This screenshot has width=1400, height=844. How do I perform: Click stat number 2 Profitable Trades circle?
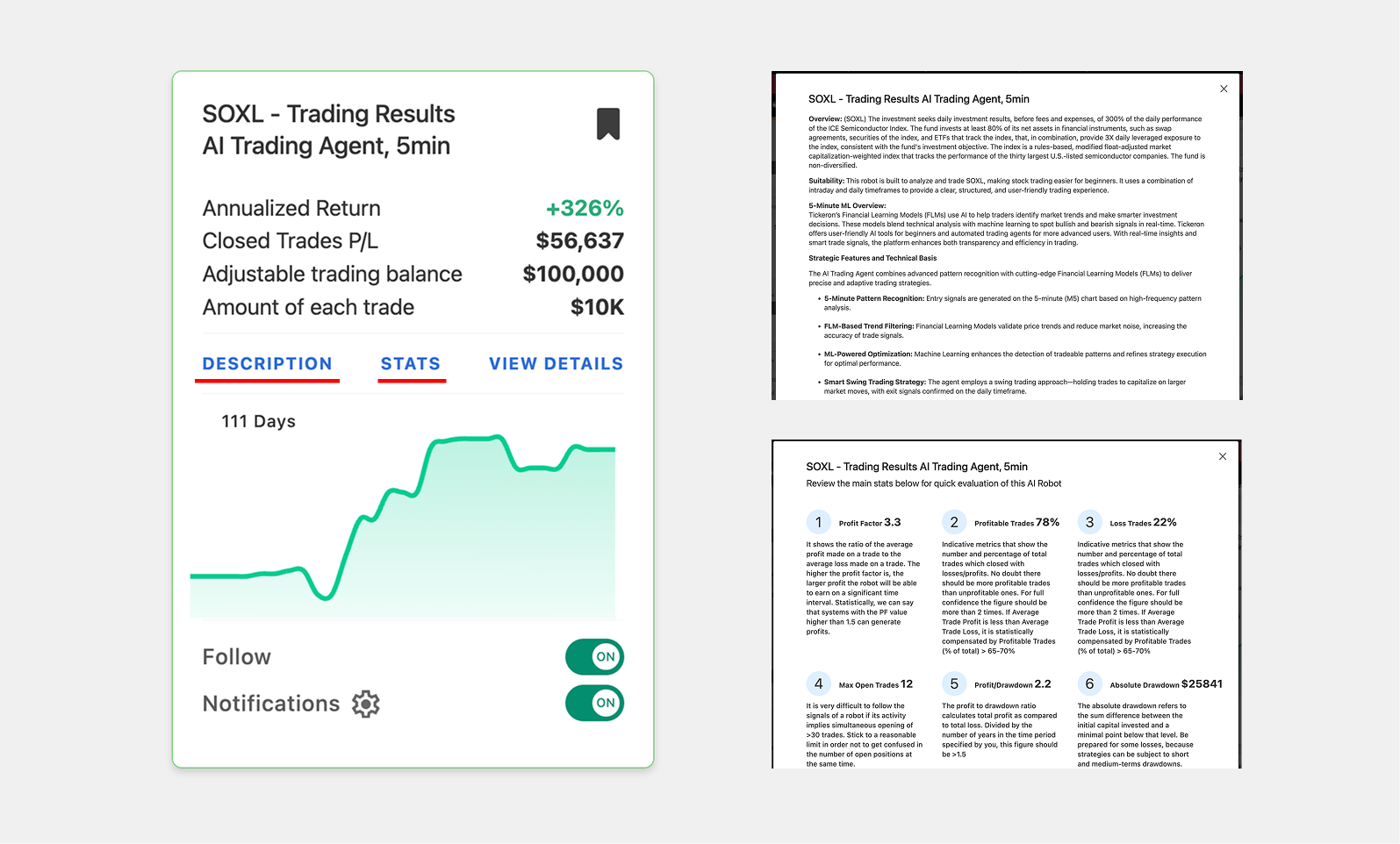coord(954,522)
